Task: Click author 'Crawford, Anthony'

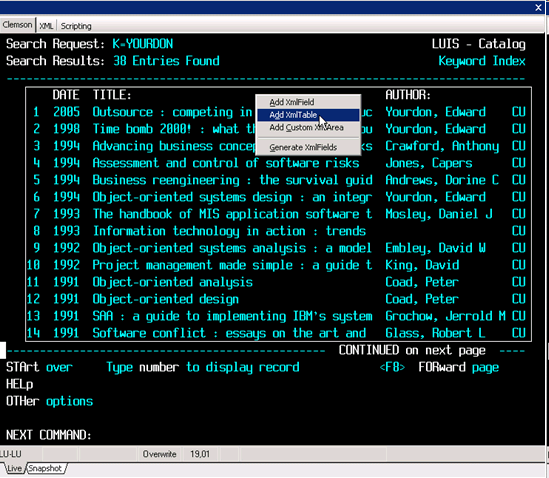Action: coord(442,146)
